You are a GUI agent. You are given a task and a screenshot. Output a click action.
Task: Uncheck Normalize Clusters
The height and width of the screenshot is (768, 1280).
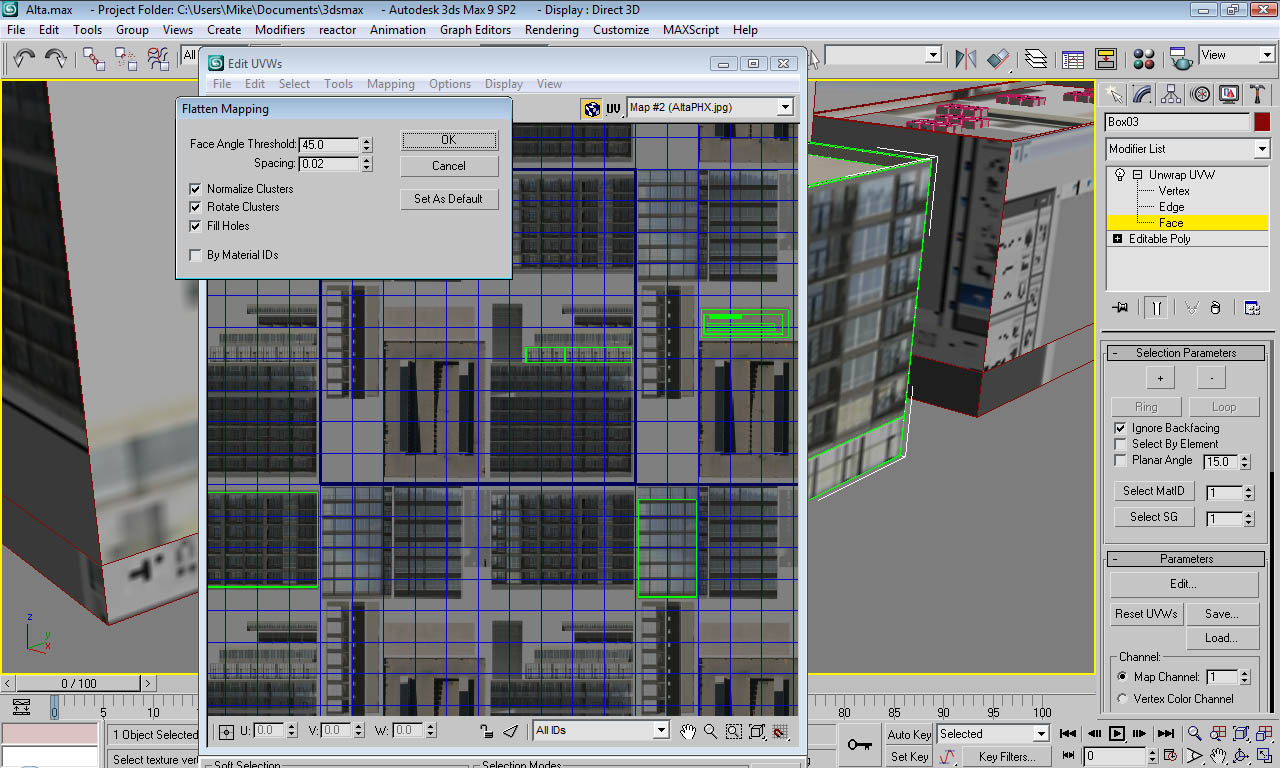tap(195, 189)
